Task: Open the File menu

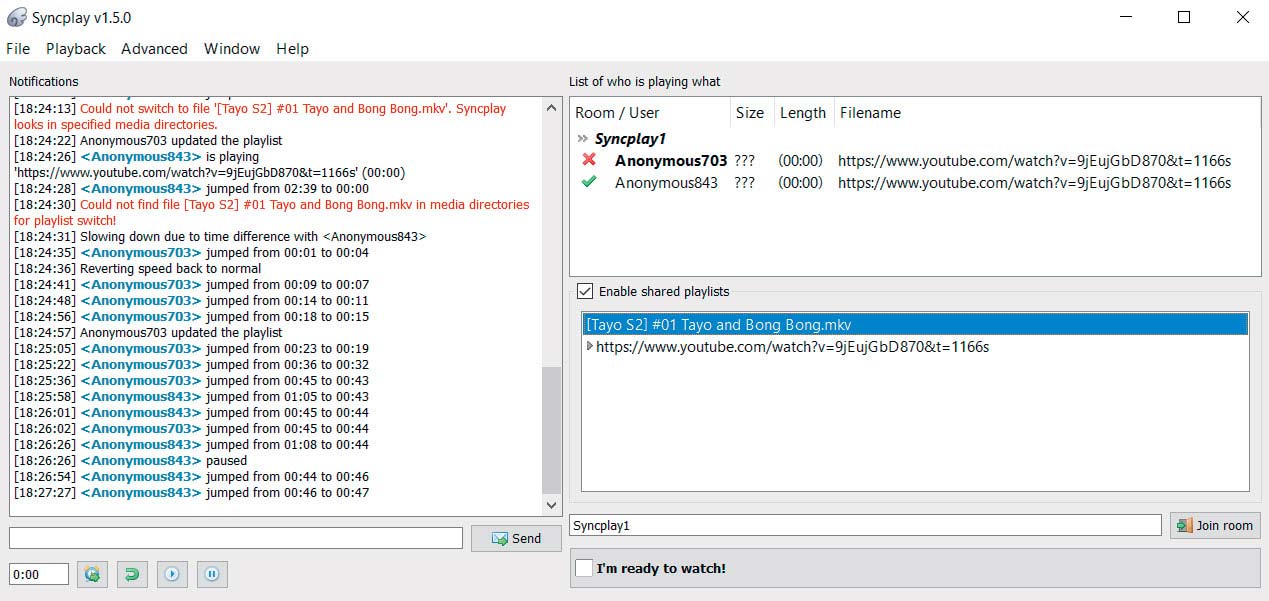Action: (18, 48)
